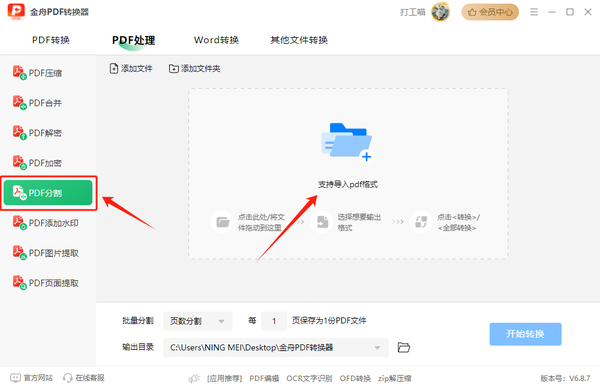Click the pages-per-file number field
This screenshot has width=600, height=390.
(x=274, y=321)
